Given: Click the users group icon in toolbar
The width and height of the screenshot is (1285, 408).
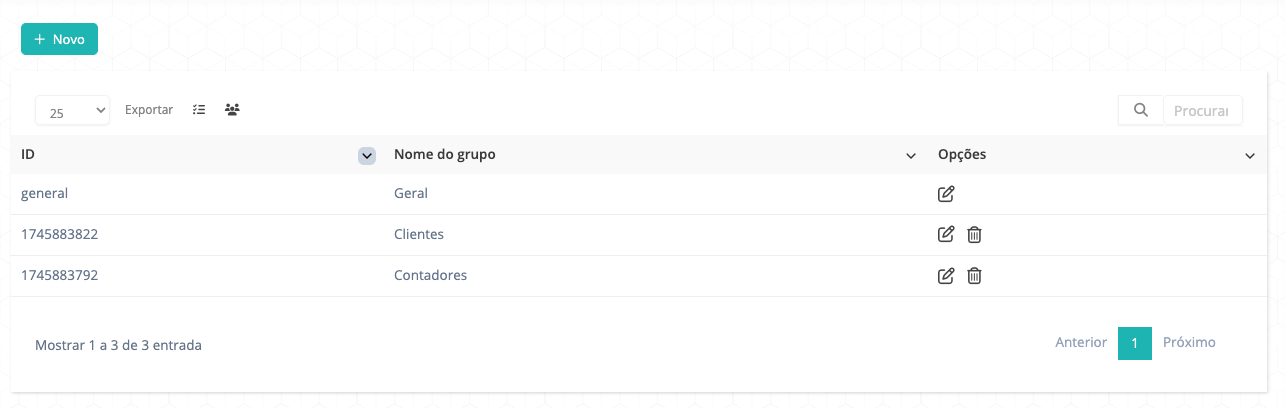Looking at the screenshot, I should pos(232,110).
